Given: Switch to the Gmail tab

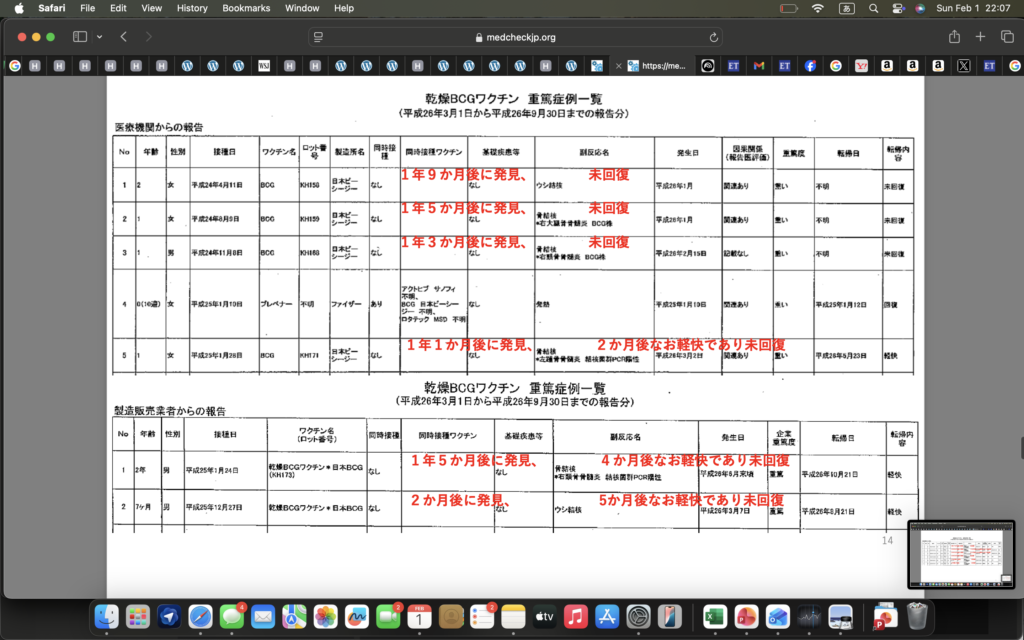Looking at the screenshot, I should pyautogui.click(x=759, y=66).
